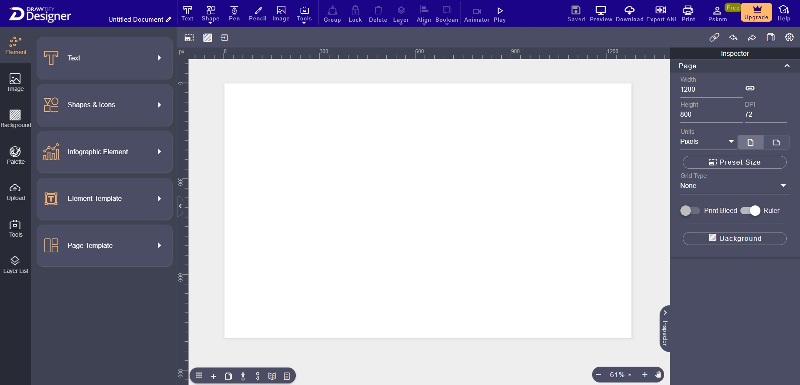Open settings gear icon in secondary toolbar

(789, 37)
